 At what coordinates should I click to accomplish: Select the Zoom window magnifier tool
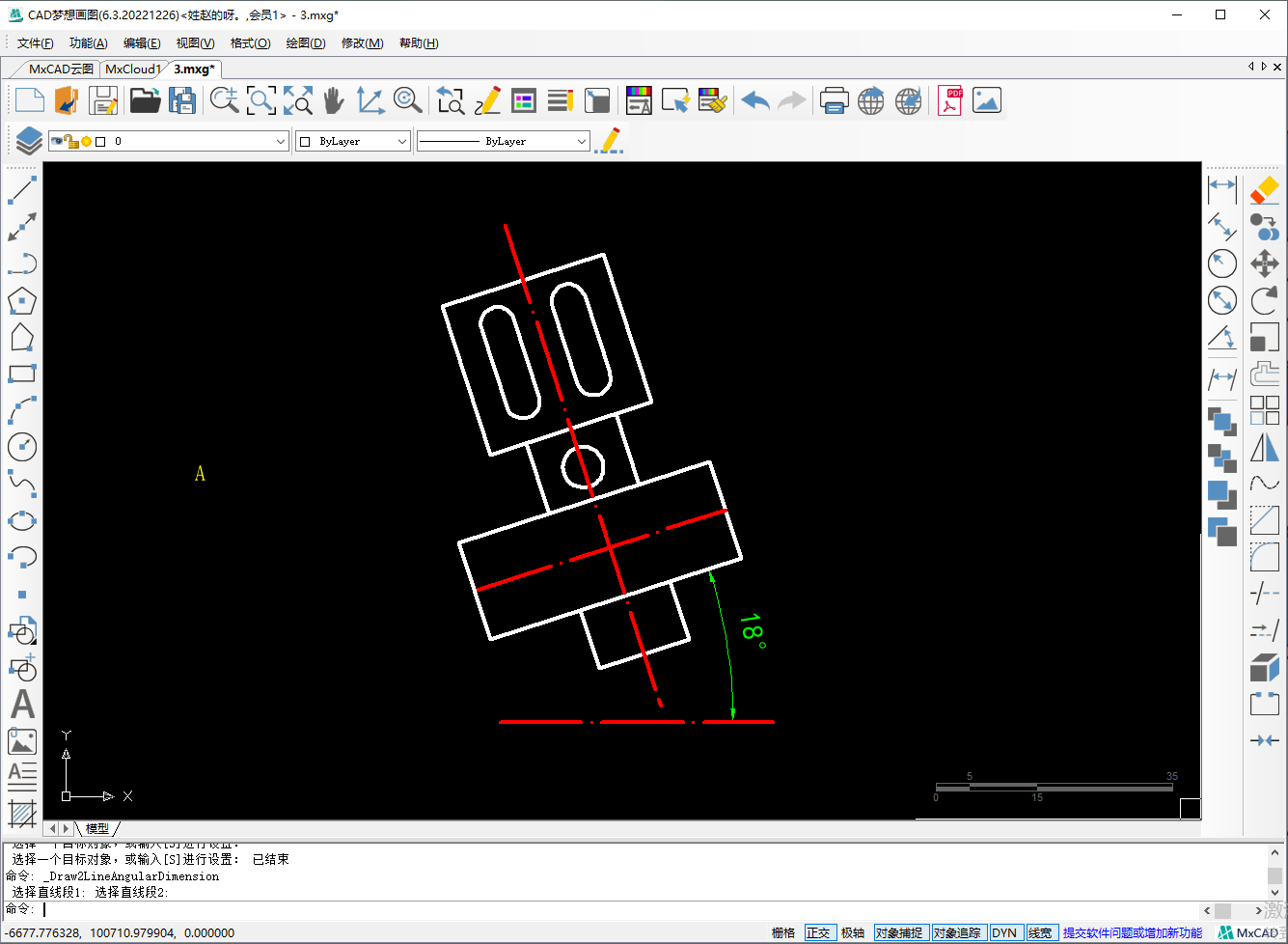pos(261,100)
